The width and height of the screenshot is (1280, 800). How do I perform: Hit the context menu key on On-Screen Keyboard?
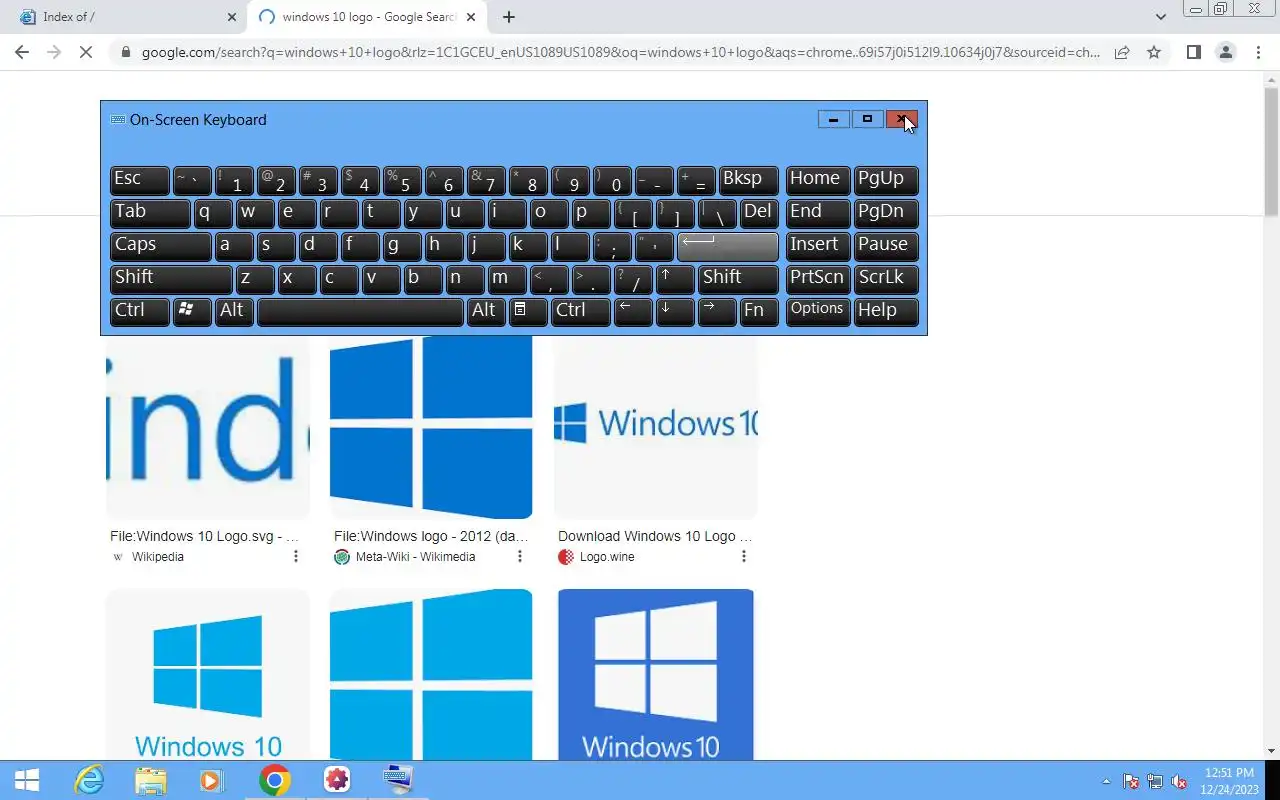click(x=528, y=311)
